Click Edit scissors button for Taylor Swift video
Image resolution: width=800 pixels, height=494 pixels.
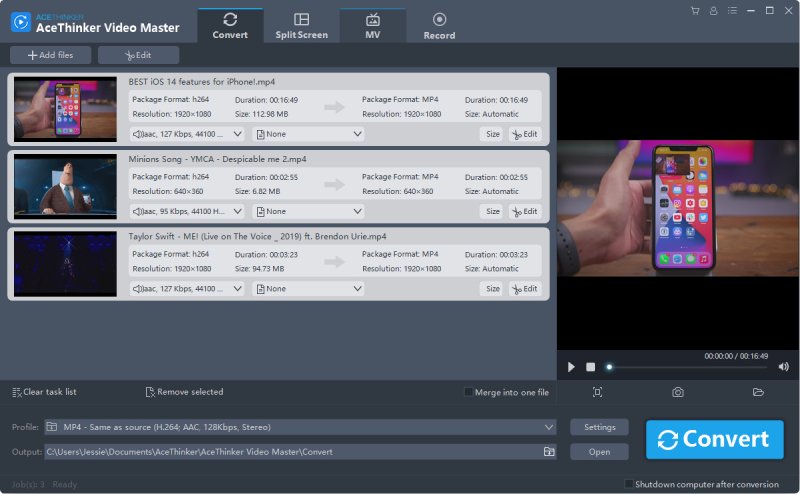[525, 289]
